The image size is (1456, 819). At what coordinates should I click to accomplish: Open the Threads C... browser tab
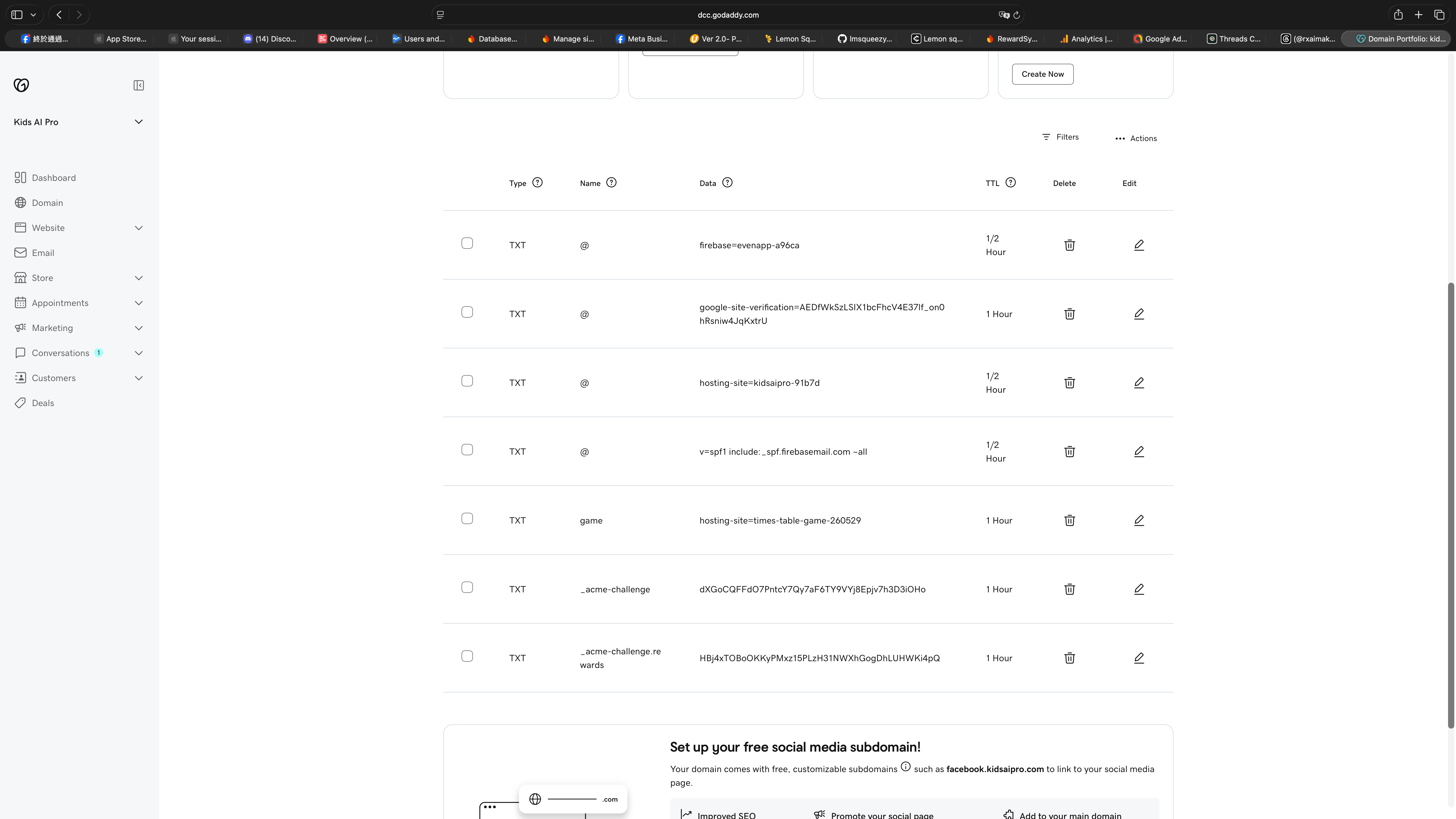click(x=1233, y=38)
